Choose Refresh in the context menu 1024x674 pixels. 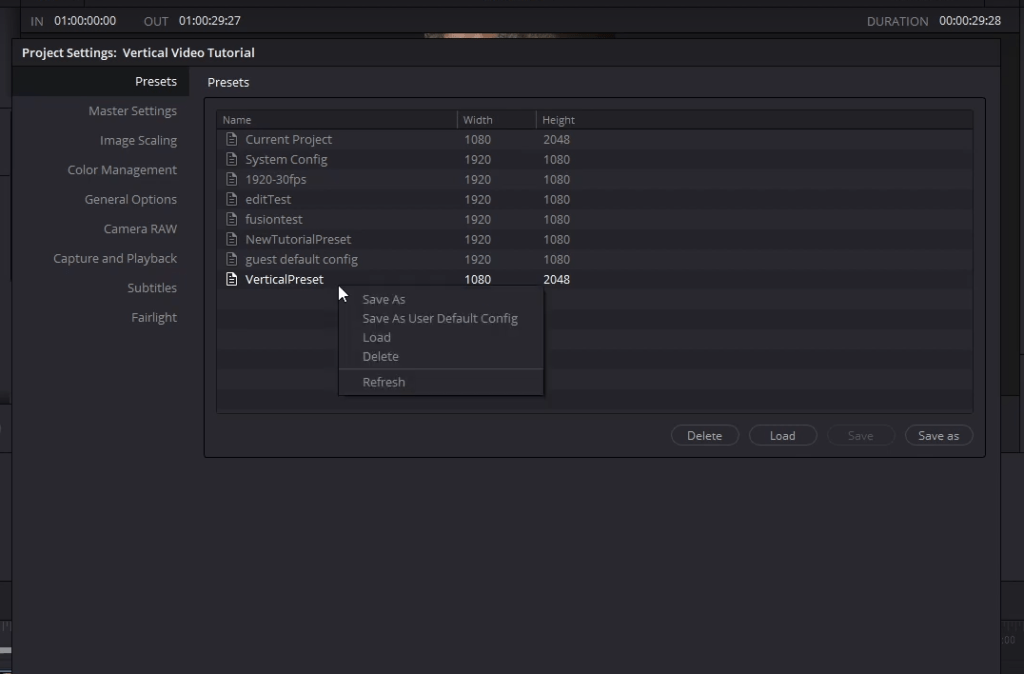coord(384,382)
